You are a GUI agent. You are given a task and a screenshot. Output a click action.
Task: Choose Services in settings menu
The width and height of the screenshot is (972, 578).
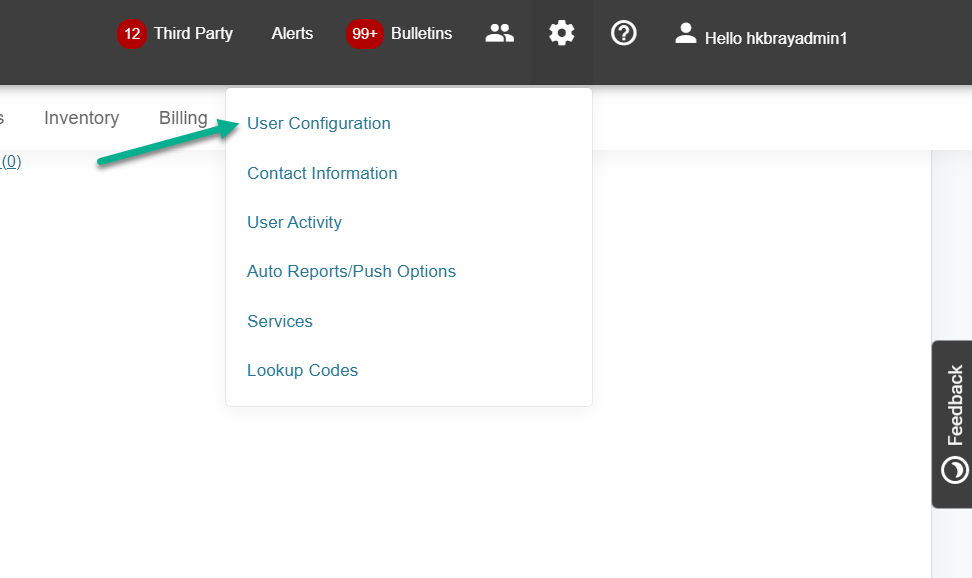(280, 322)
